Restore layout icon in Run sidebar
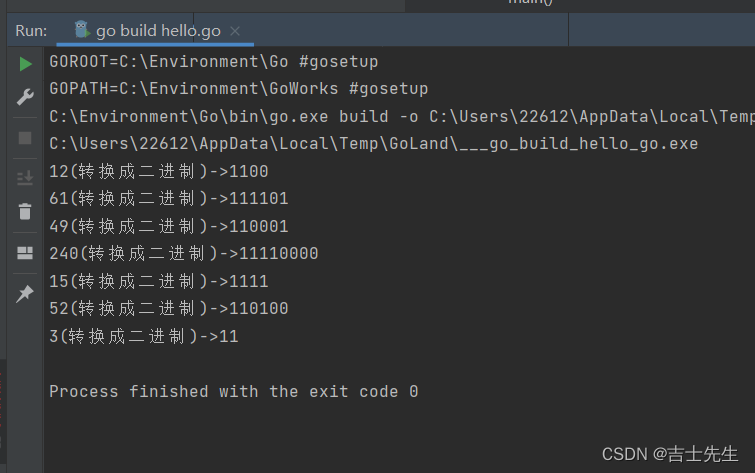The height and width of the screenshot is (473, 755). pos(25,253)
